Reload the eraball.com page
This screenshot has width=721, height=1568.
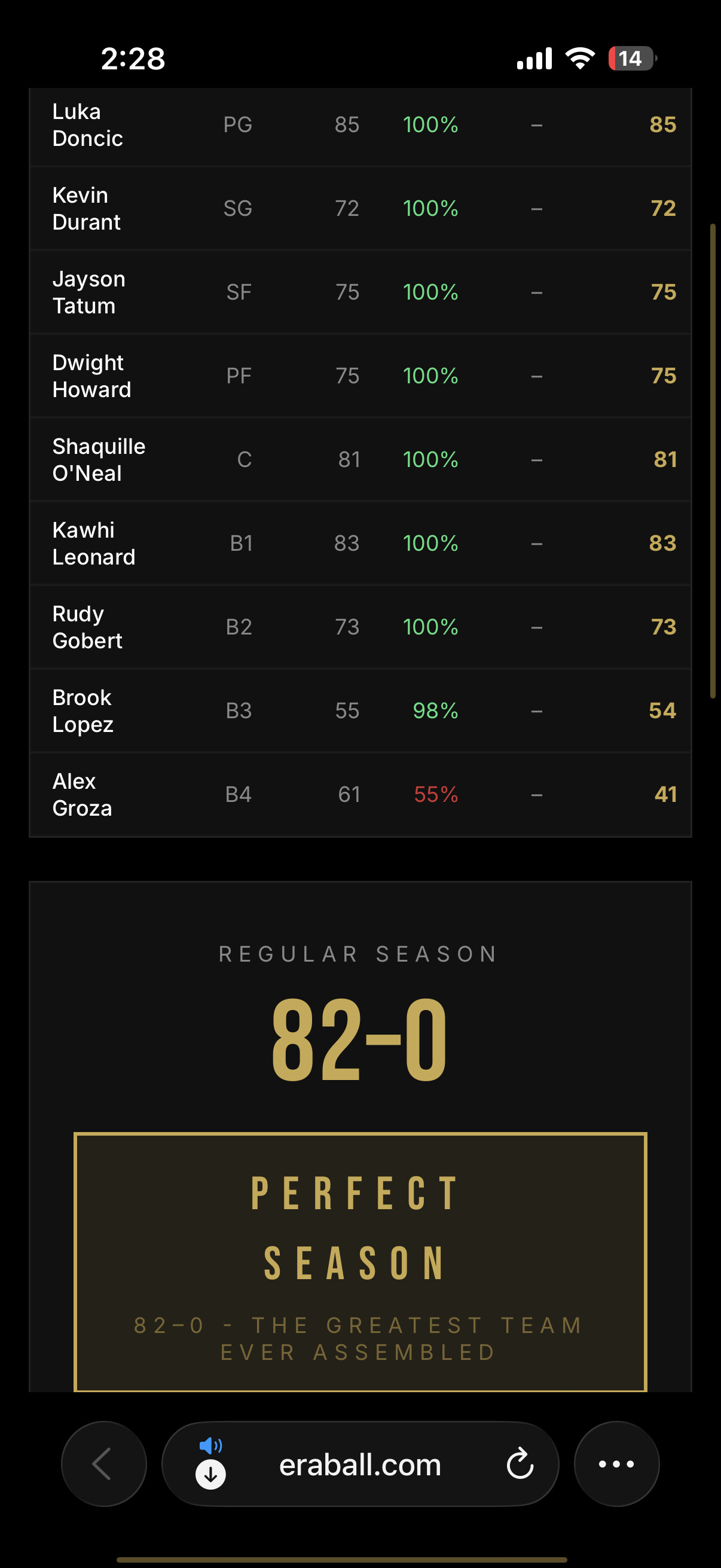[520, 1463]
